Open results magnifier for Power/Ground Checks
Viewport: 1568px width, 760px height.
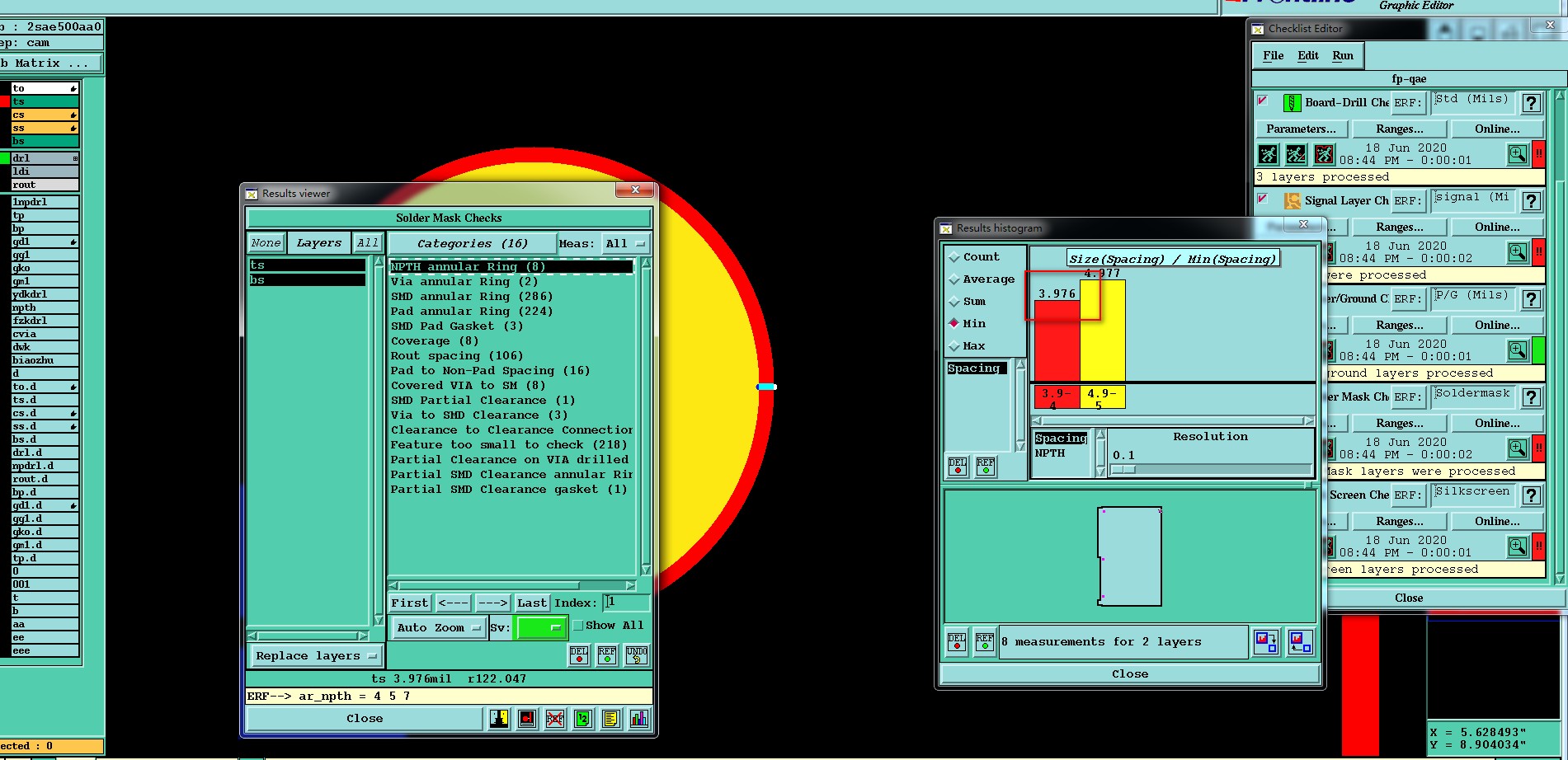coord(1517,350)
